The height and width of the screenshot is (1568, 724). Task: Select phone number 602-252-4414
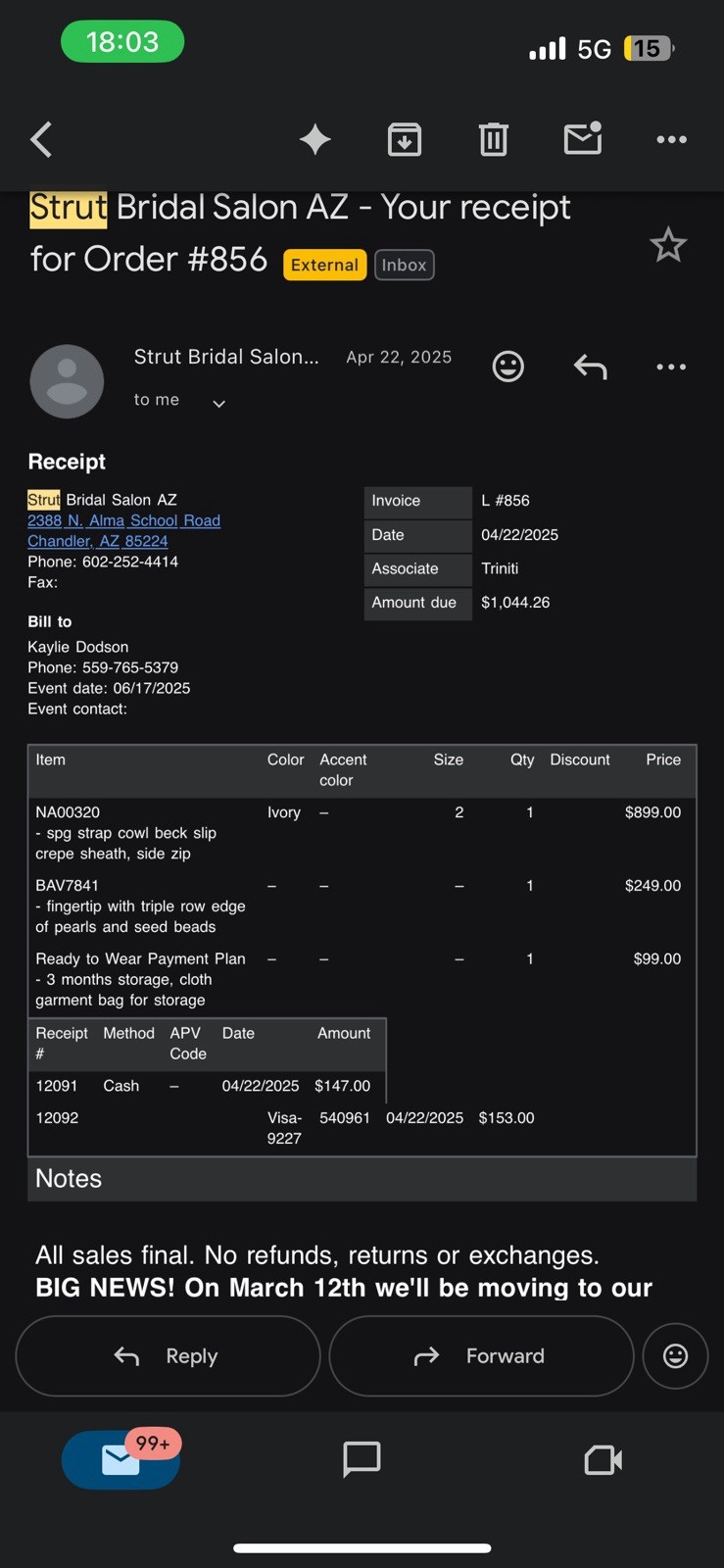(x=130, y=562)
